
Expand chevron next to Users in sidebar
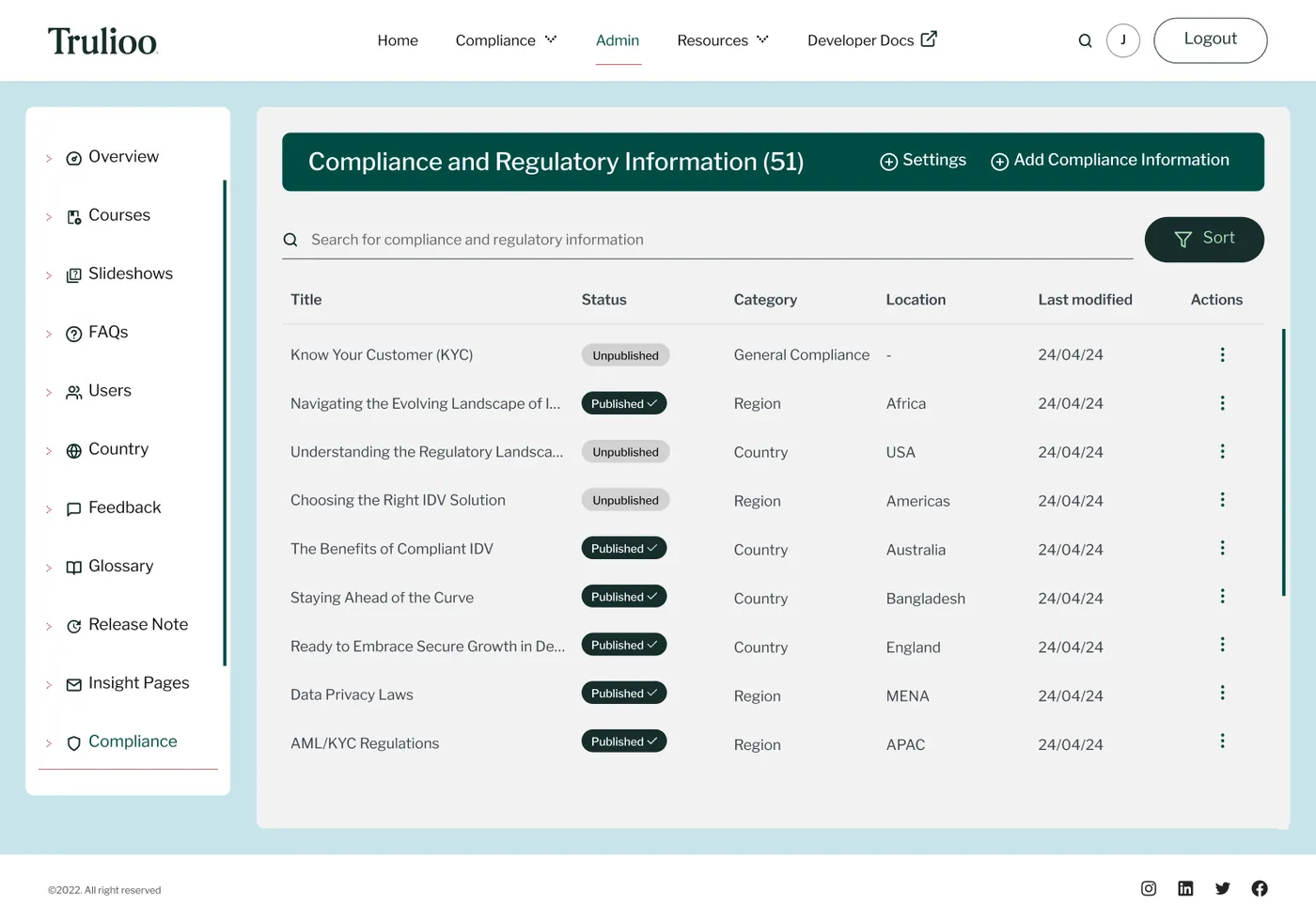pos(49,393)
